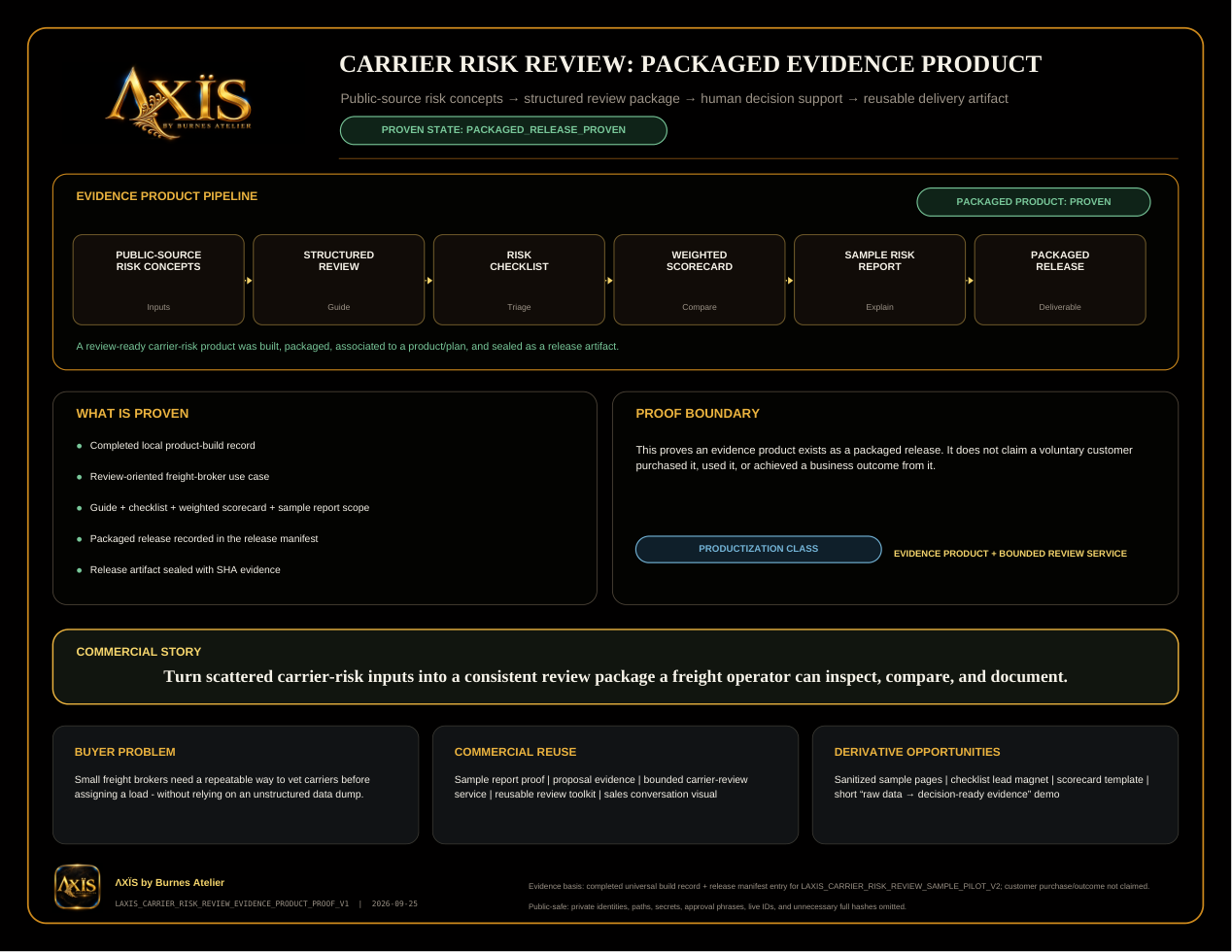
Task: Click the PROOF BOUNDARY heading
Action: point(698,414)
